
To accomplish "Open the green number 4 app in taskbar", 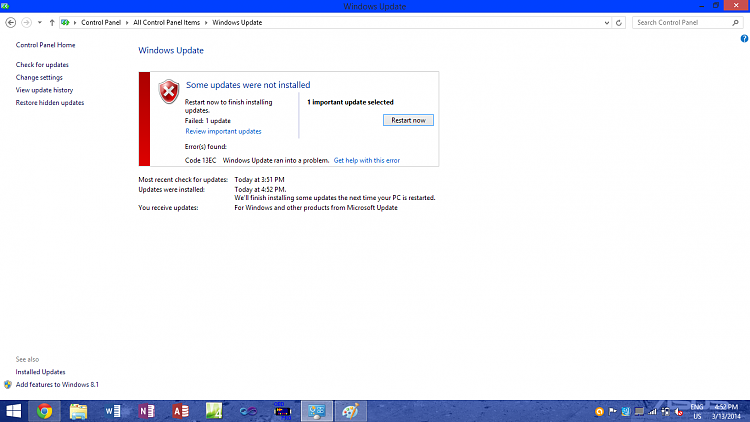I will [x=214, y=411].
